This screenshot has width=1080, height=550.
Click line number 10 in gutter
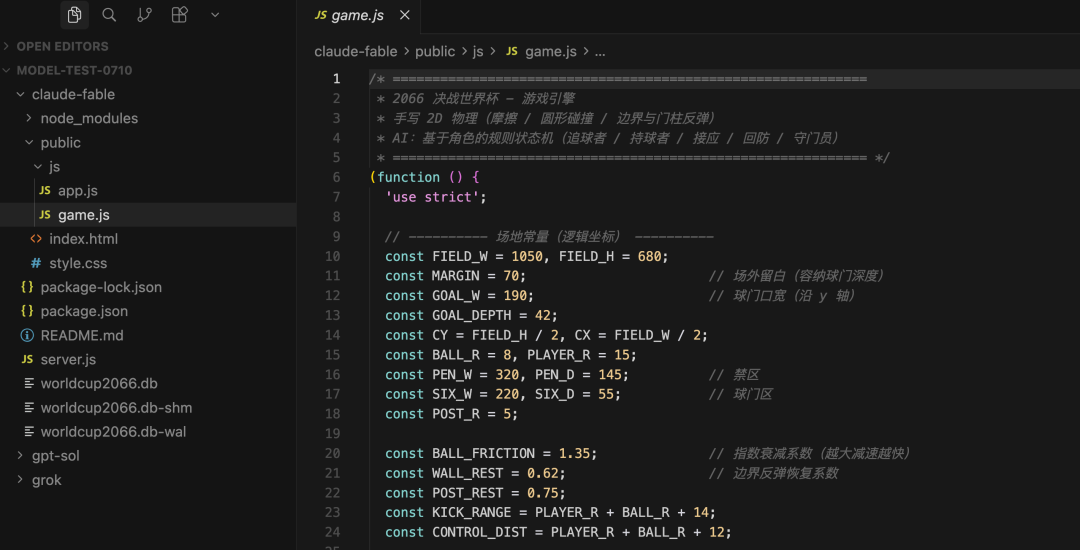point(333,256)
